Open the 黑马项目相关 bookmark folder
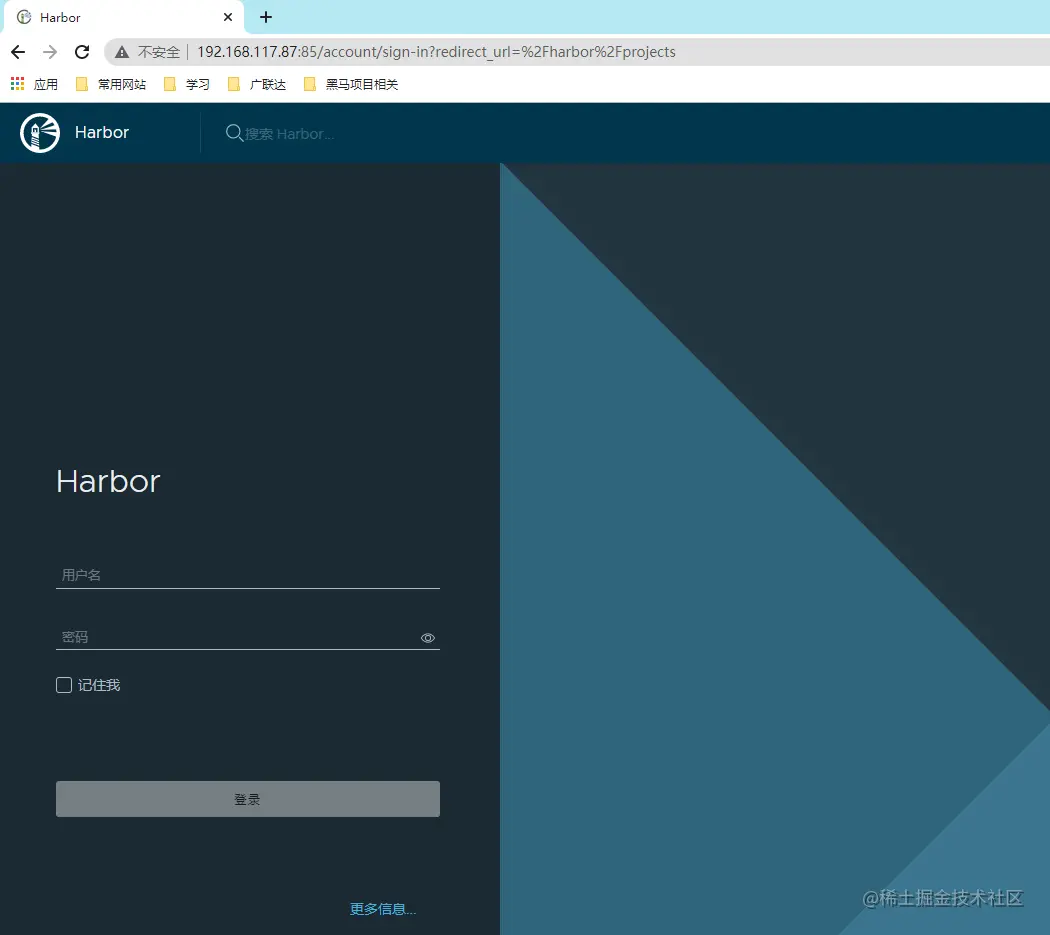Viewport: 1050px width, 935px height. point(351,84)
